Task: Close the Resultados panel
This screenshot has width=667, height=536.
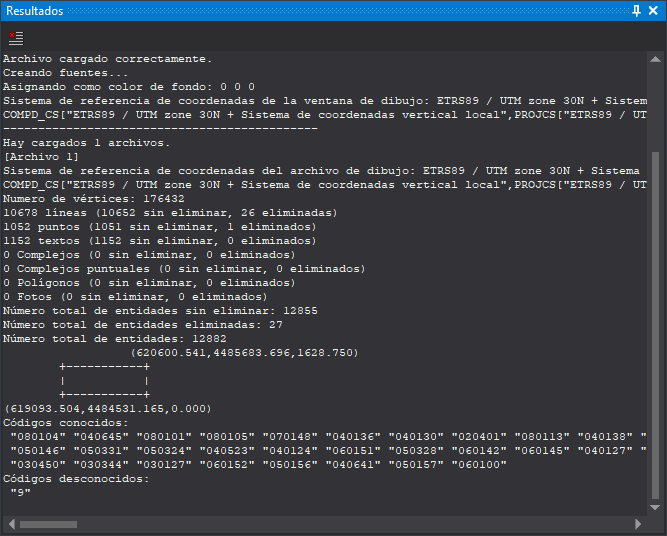Action: tap(653, 11)
